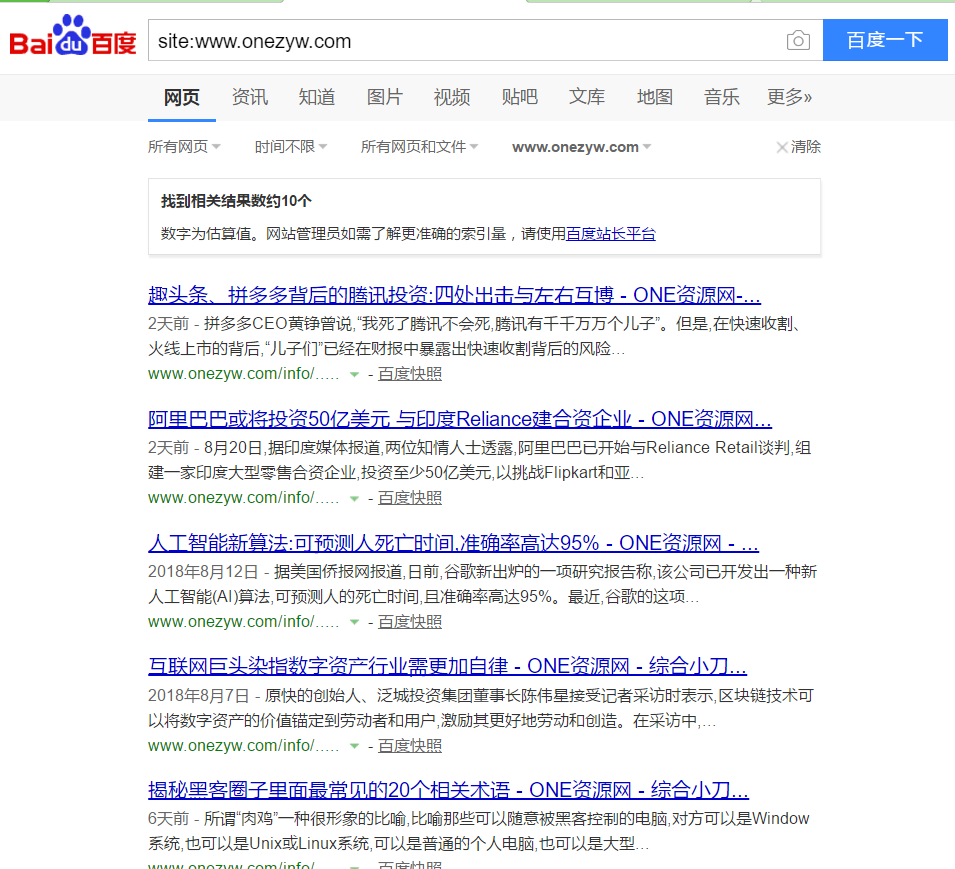Expand the www.onezyw.com site filter

[582, 147]
